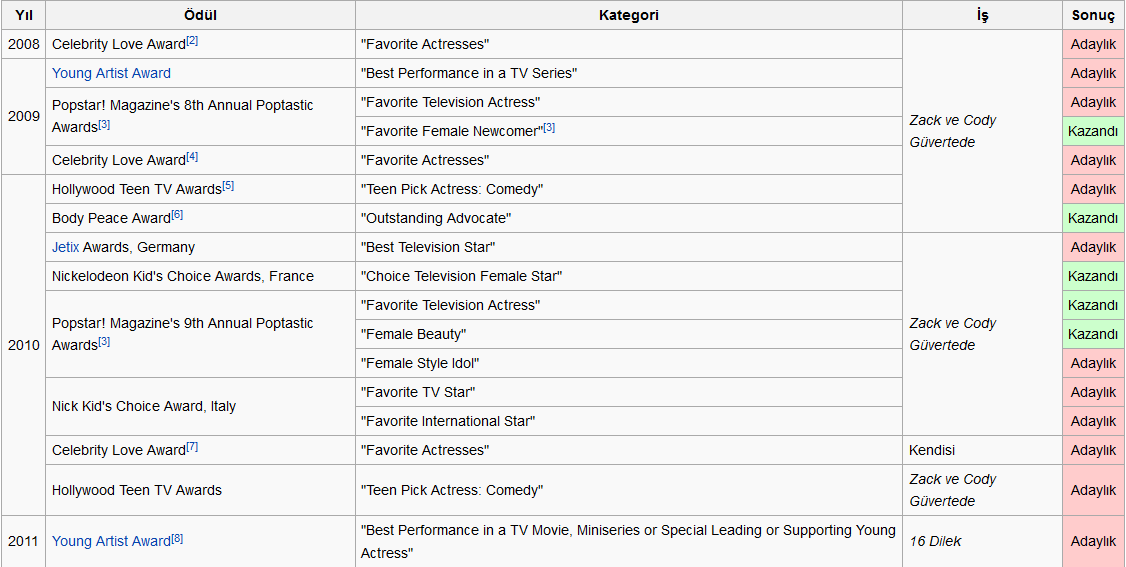Open footnote [8] beside Young Artist Award

point(177,538)
